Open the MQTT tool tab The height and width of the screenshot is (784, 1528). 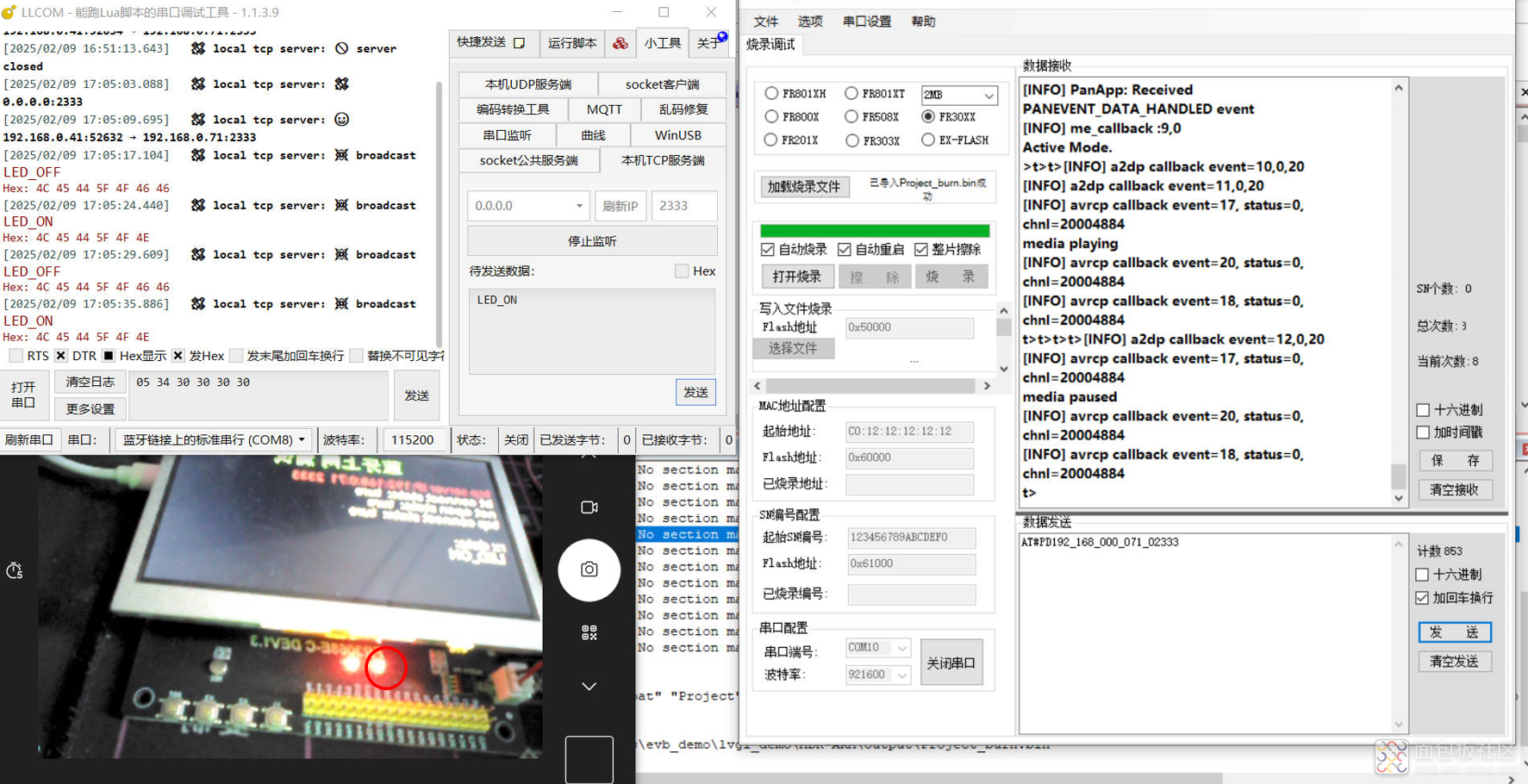(604, 109)
